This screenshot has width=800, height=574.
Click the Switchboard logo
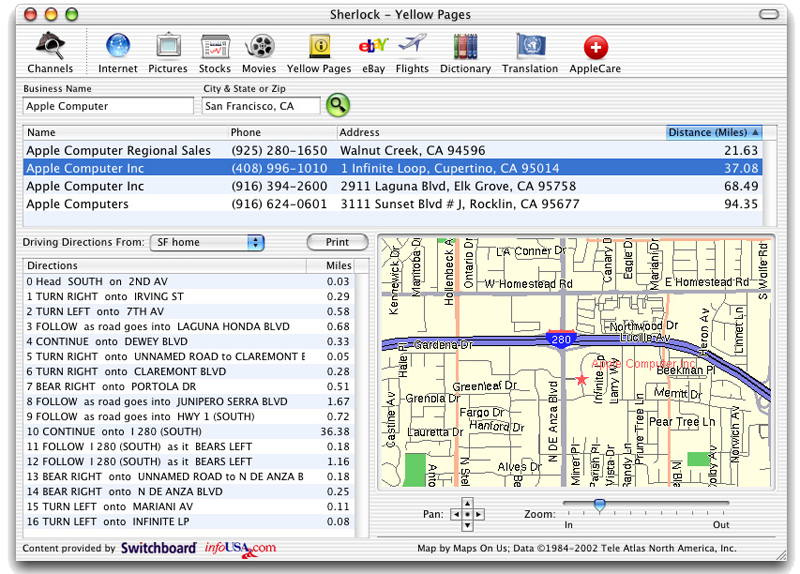(x=158, y=548)
